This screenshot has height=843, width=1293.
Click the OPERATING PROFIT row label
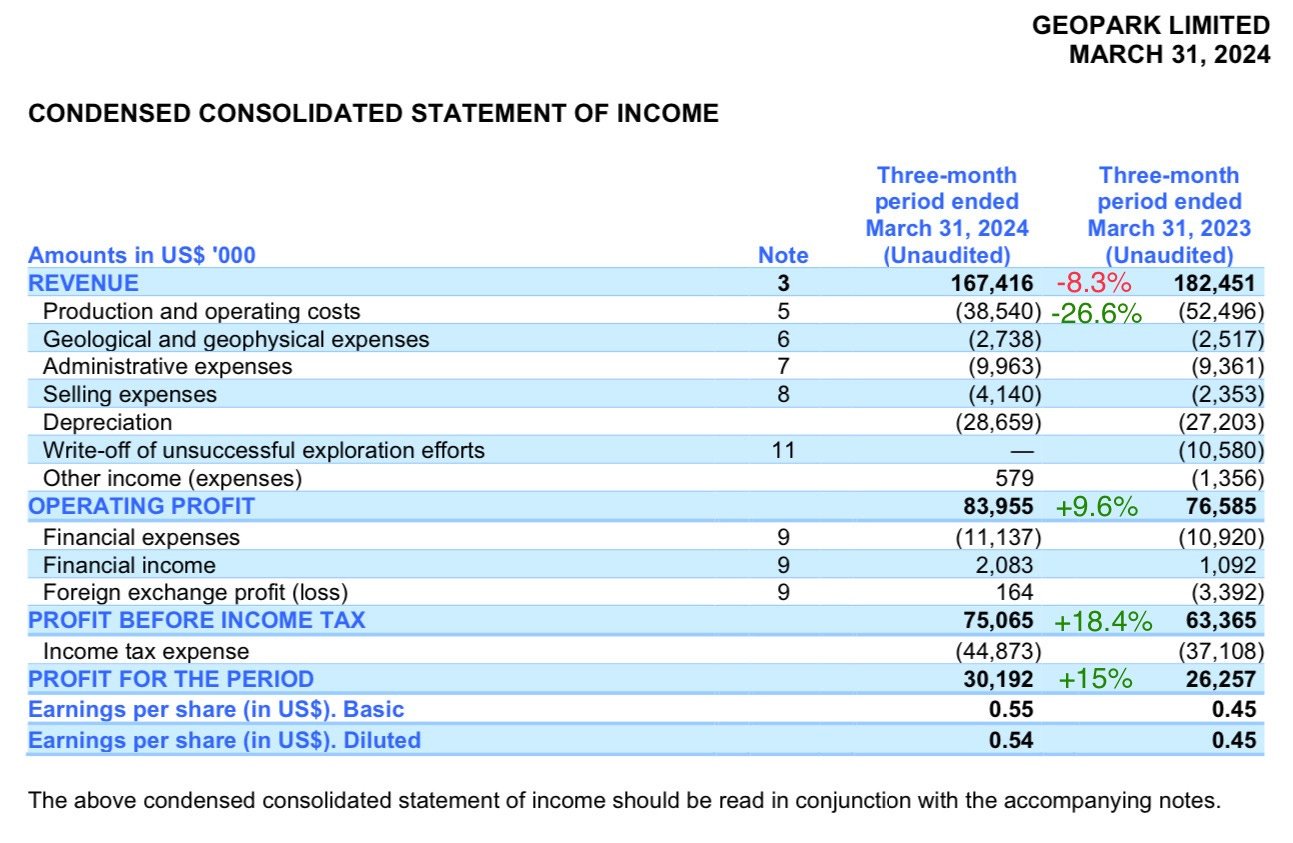(x=141, y=506)
